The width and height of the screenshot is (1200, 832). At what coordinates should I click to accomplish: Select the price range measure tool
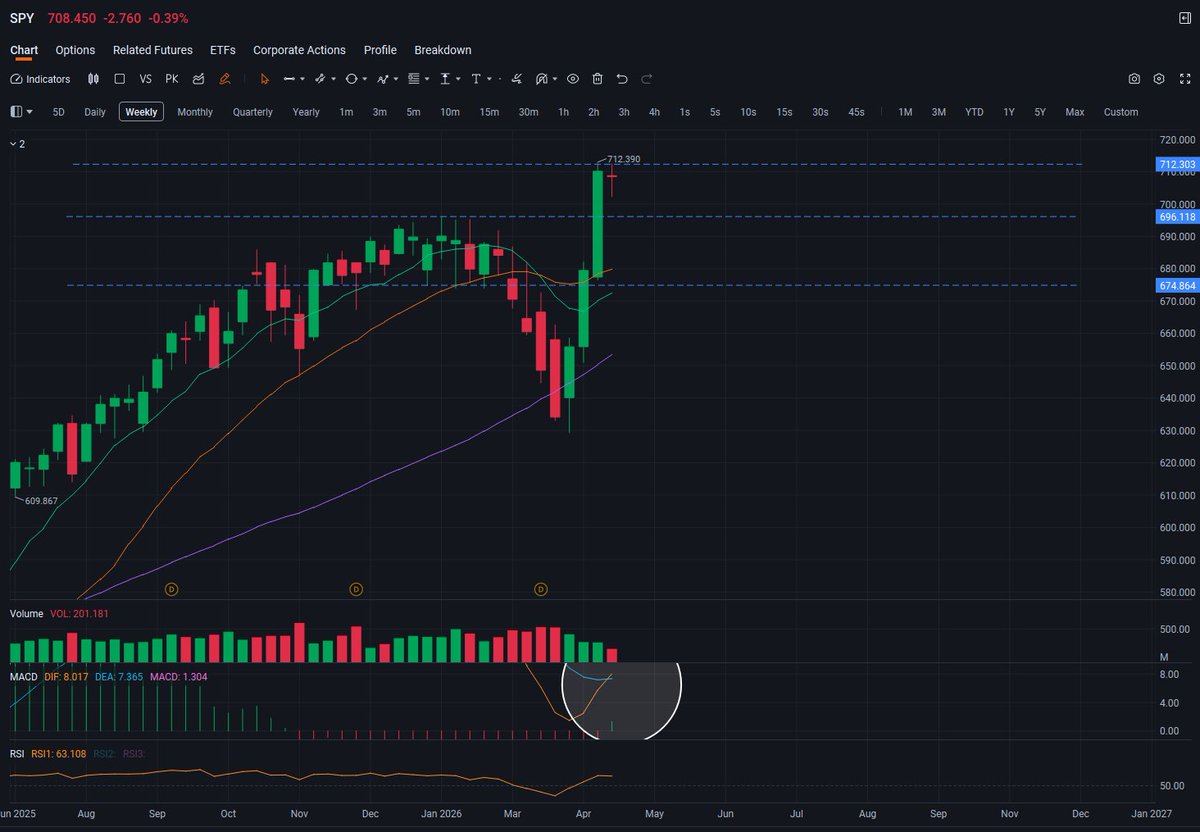click(x=445, y=79)
